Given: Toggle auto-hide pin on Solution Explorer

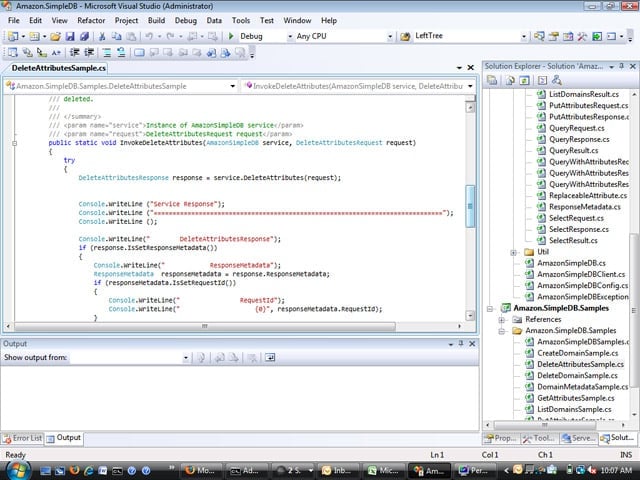Looking at the screenshot, I should [x=622, y=66].
